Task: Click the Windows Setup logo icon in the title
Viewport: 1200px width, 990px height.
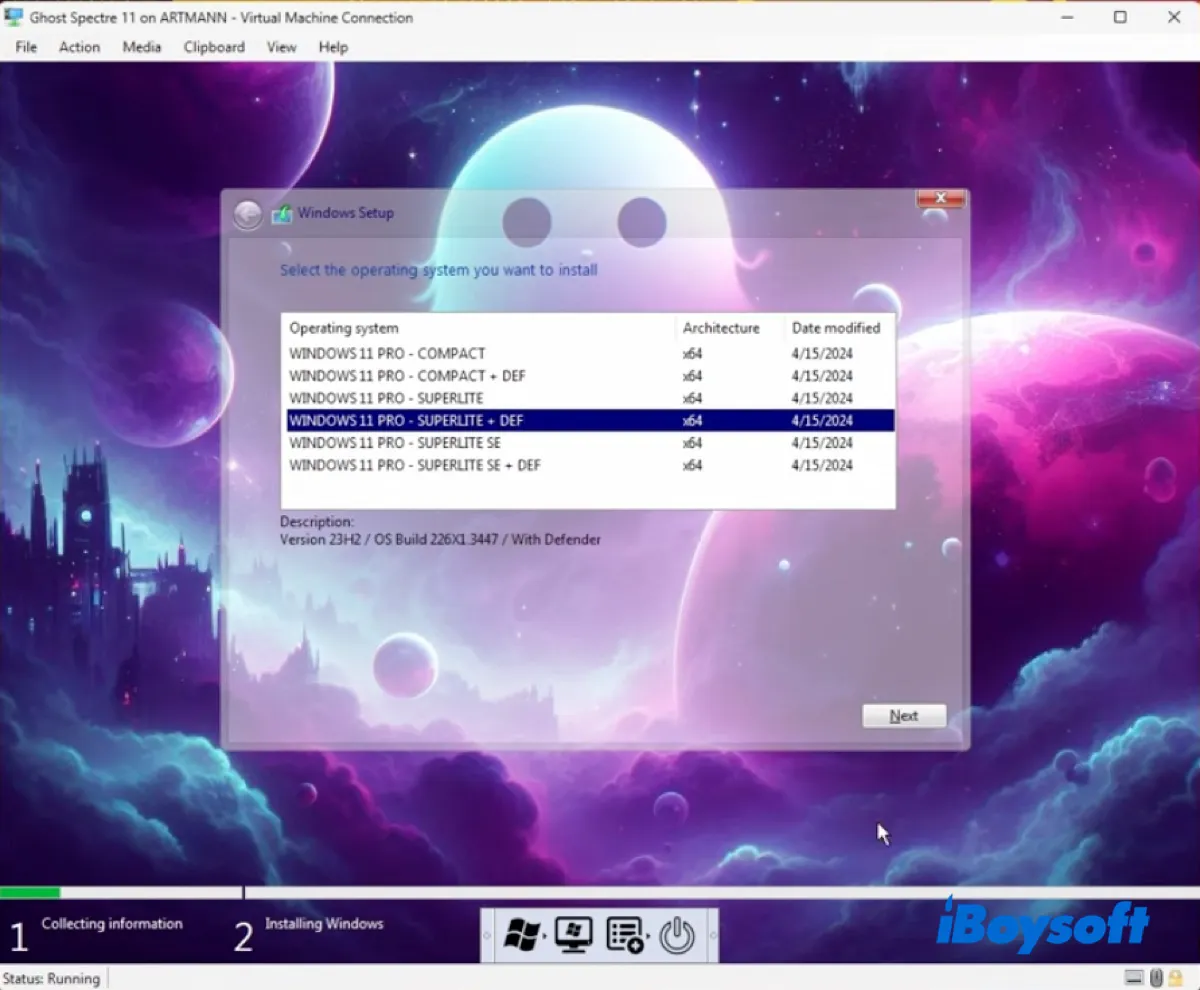Action: 282,213
